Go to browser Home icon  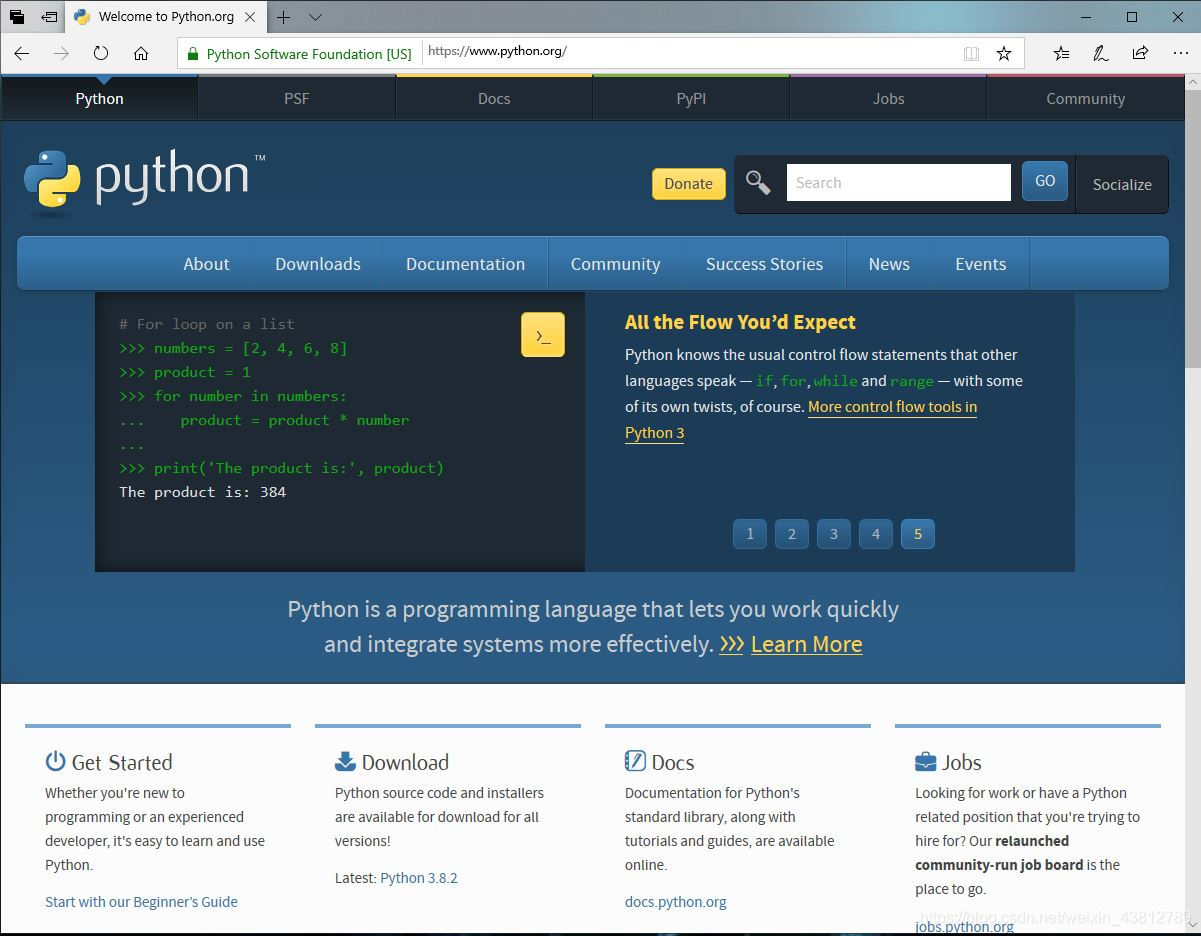click(x=141, y=53)
